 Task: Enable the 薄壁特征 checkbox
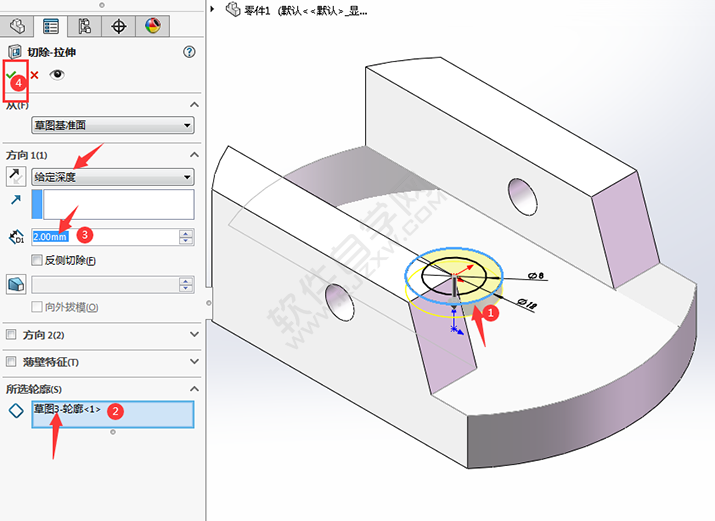11,361
